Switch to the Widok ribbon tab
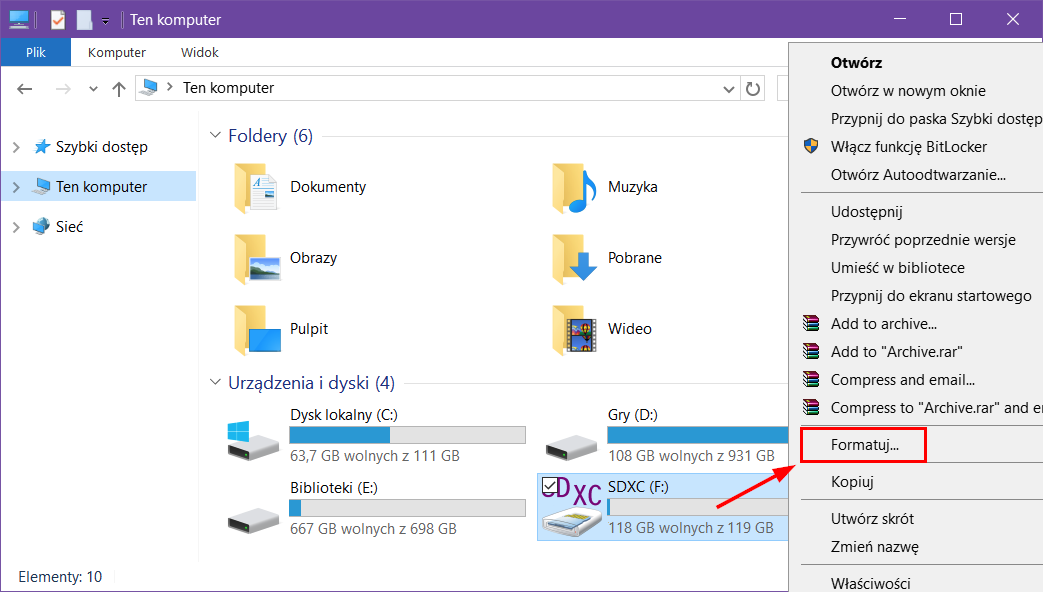 [200, 52]
